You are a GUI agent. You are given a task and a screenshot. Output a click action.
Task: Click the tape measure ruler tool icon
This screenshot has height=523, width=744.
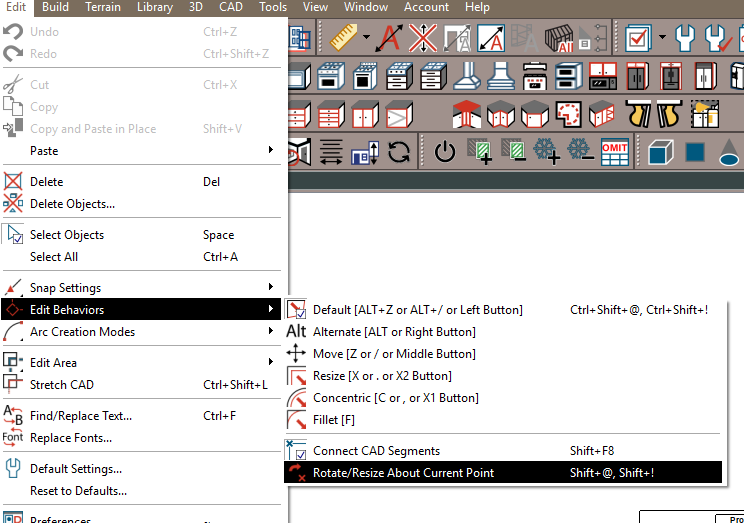[x=344, y=39]
